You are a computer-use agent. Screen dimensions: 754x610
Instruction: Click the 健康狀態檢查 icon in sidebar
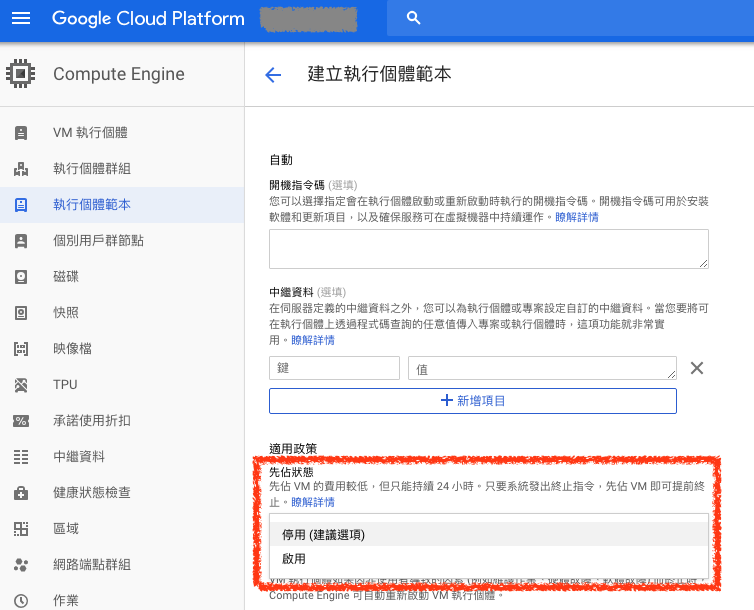pos(21,493)
